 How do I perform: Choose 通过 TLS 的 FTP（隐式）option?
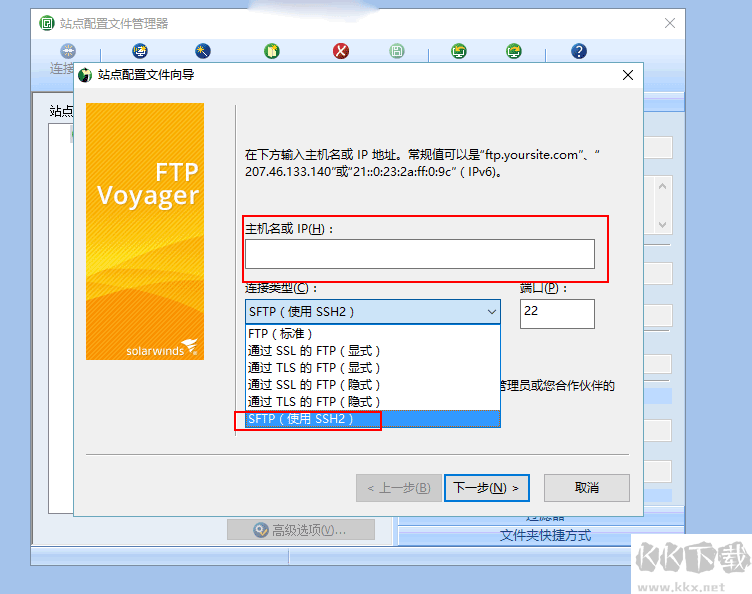point(373,402)
